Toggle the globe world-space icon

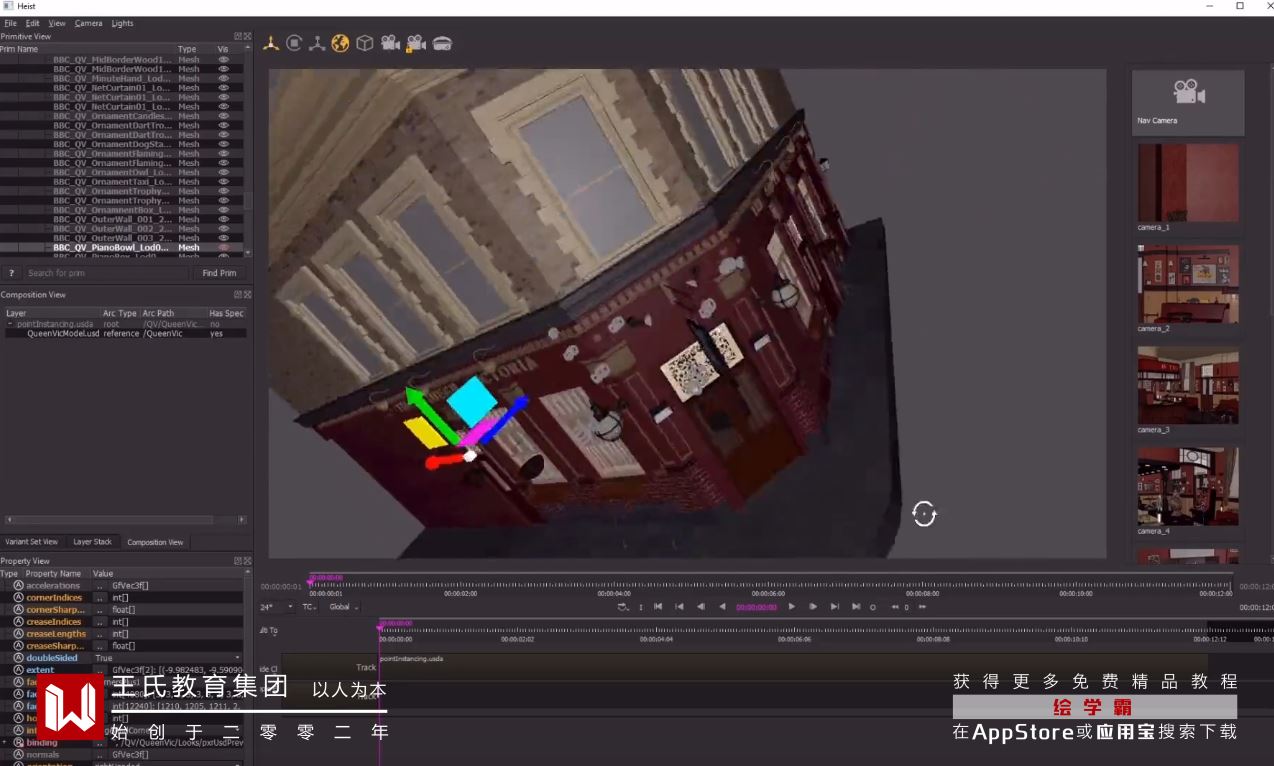(x=341, y=43)
